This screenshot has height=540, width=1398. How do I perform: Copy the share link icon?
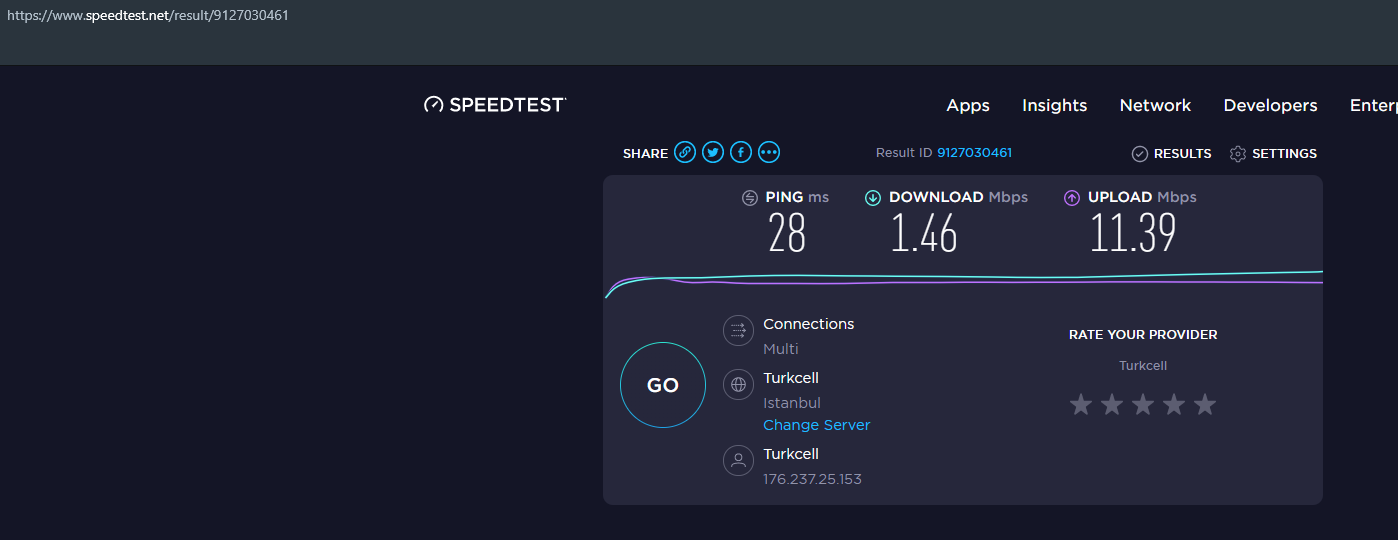685,152
